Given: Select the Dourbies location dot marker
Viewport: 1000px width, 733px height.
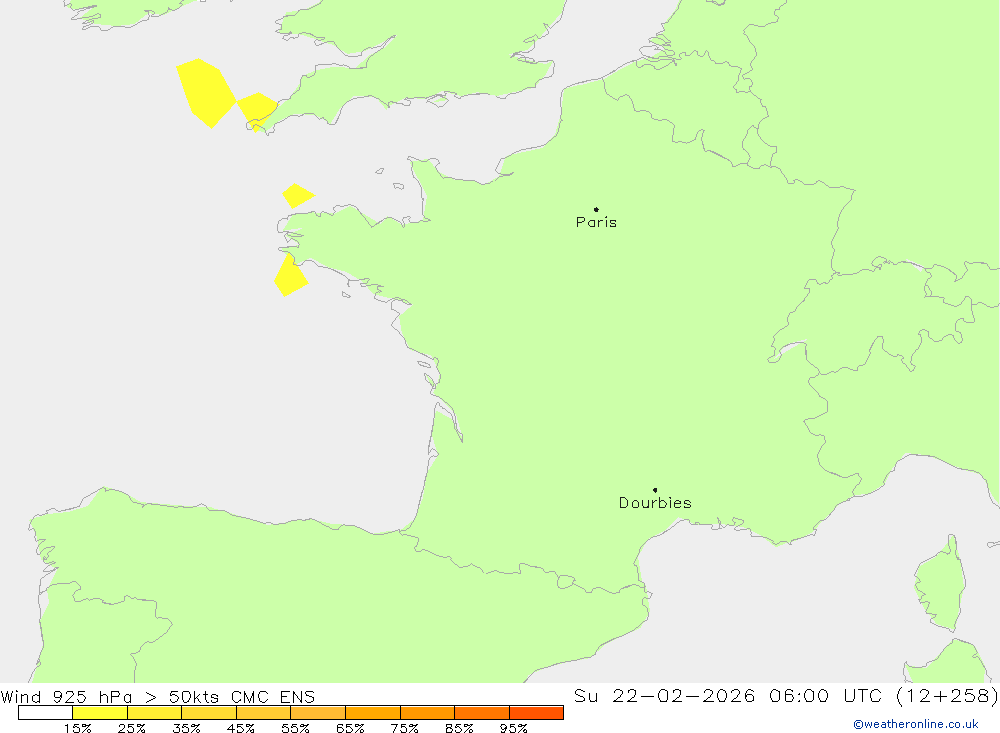Looking at the screenshot, I should pyautogui.click(x=655, y=490).
